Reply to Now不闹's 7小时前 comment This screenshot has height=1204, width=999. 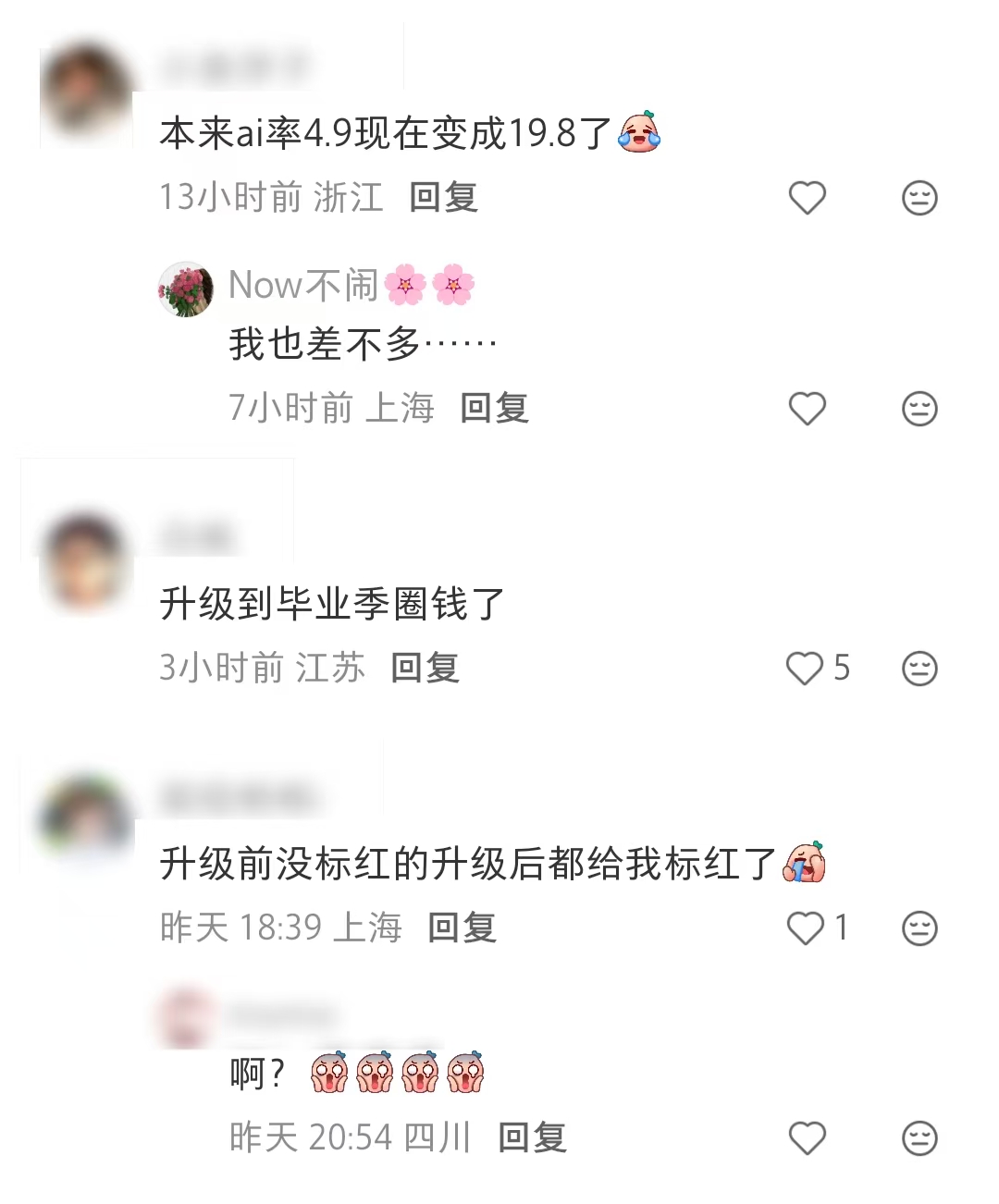coord(495,409)
